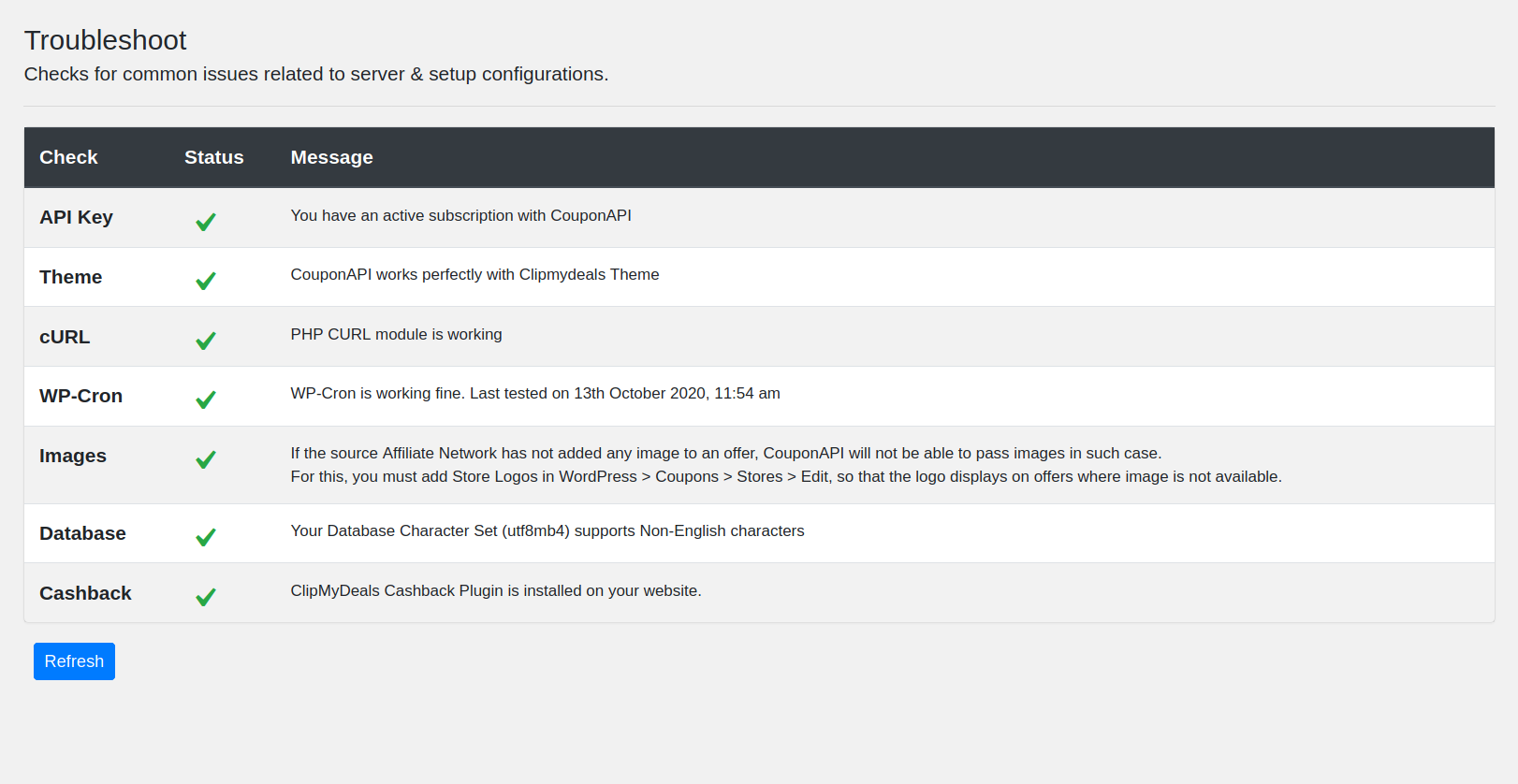
Task: Select the WP-Cron row label
Action: coord(80,396)
